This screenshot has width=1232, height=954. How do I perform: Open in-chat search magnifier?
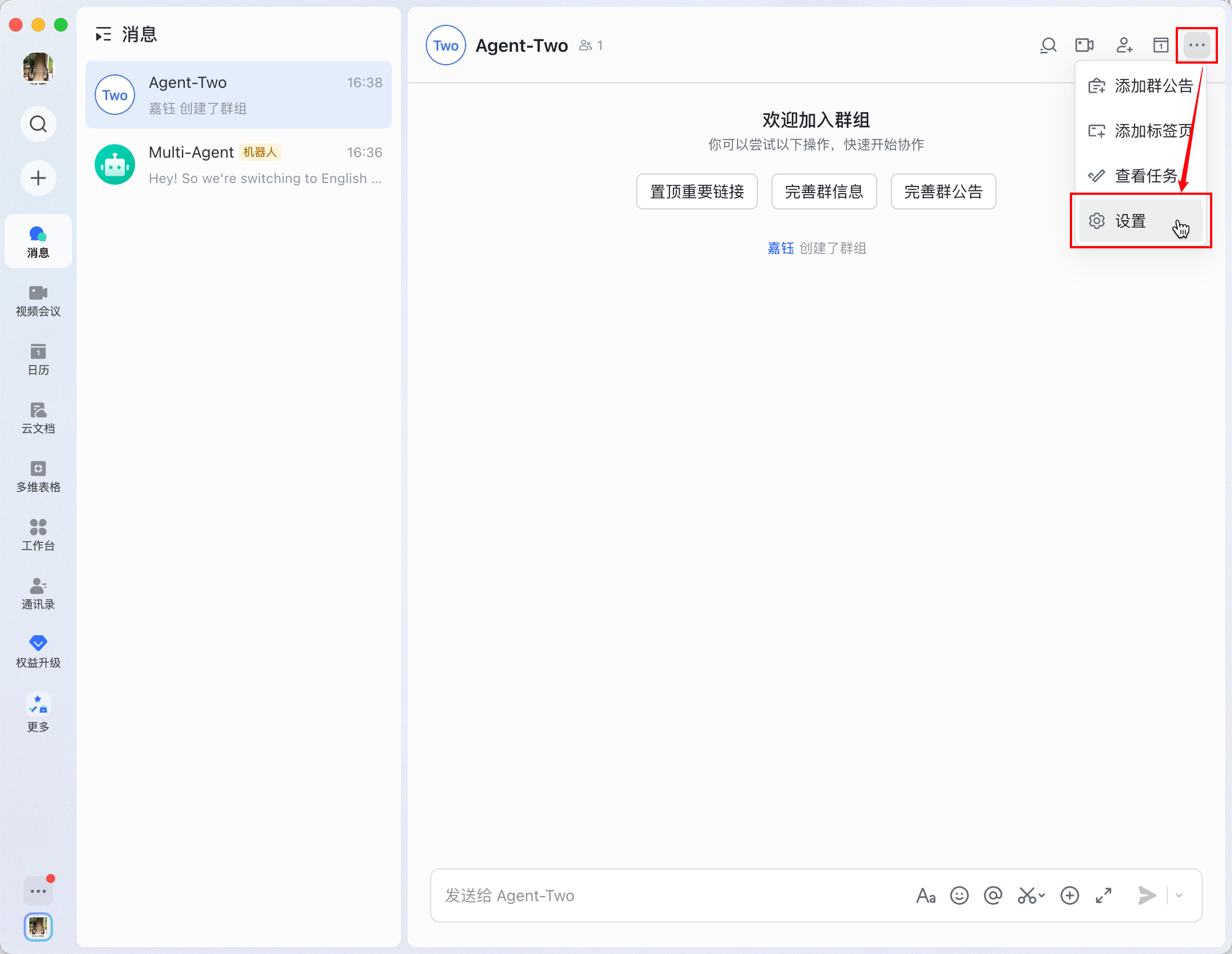tap(1048, 45)
